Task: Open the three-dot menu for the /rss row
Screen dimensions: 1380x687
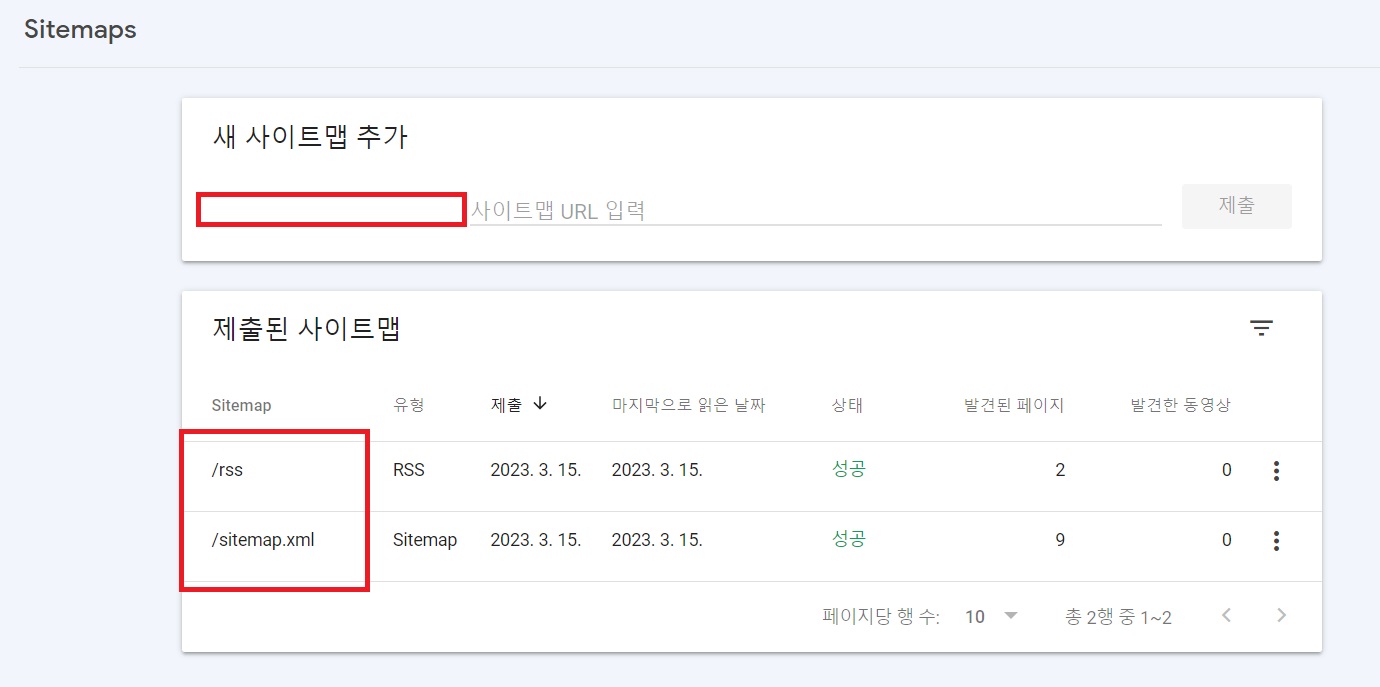Action: tap(1276, 470)
